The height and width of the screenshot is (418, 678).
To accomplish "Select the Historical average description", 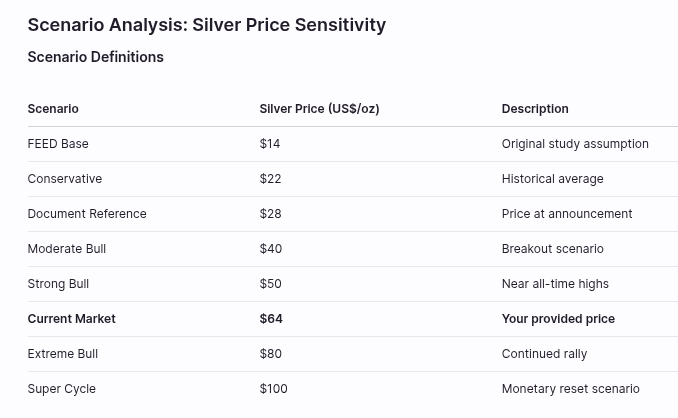I will click(x=552, y=178).
